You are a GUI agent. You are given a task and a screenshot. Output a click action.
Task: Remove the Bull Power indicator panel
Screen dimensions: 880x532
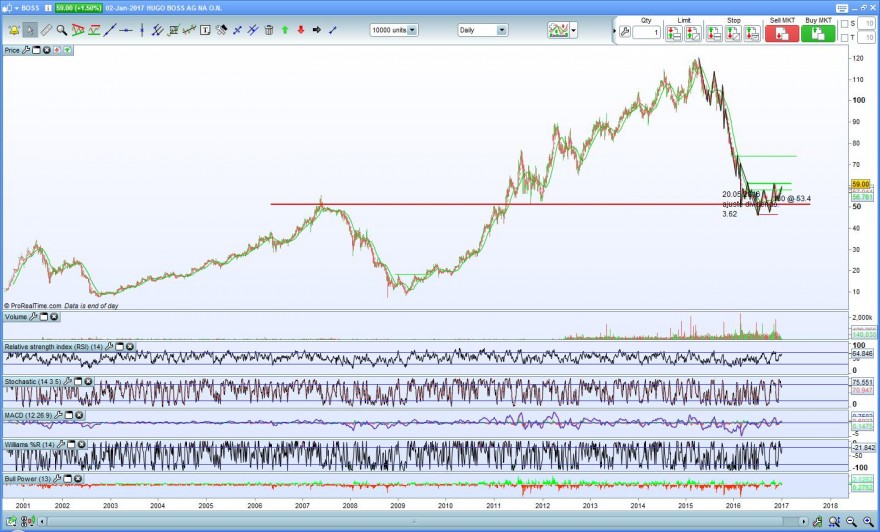77,479
